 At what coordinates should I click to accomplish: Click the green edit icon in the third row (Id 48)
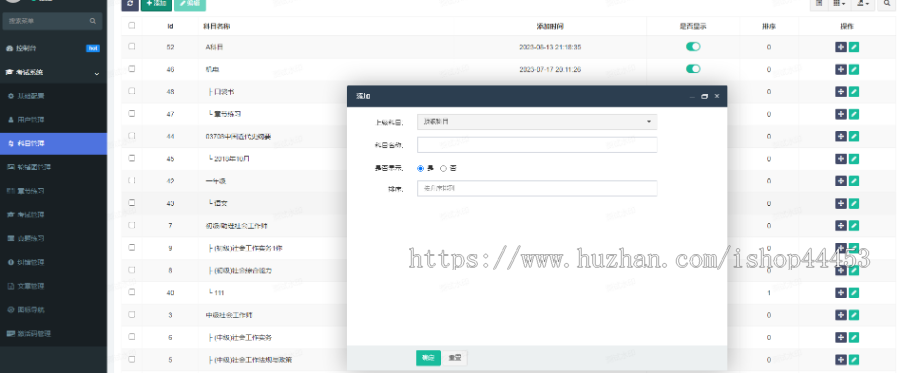pyautogui.click(x=854, y=92)
